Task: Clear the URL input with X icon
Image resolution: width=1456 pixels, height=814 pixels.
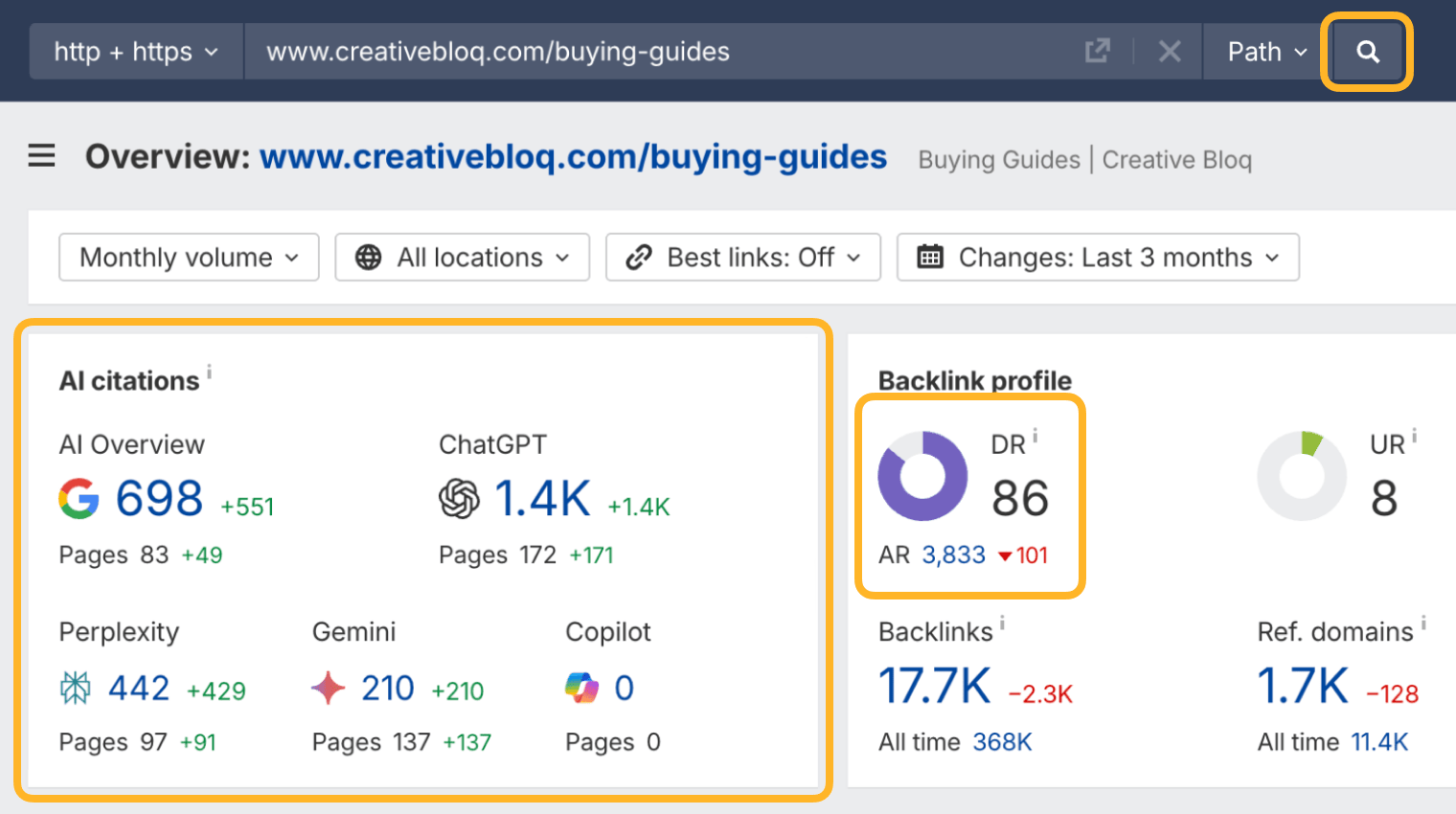Action: (x=1169, y=52)
